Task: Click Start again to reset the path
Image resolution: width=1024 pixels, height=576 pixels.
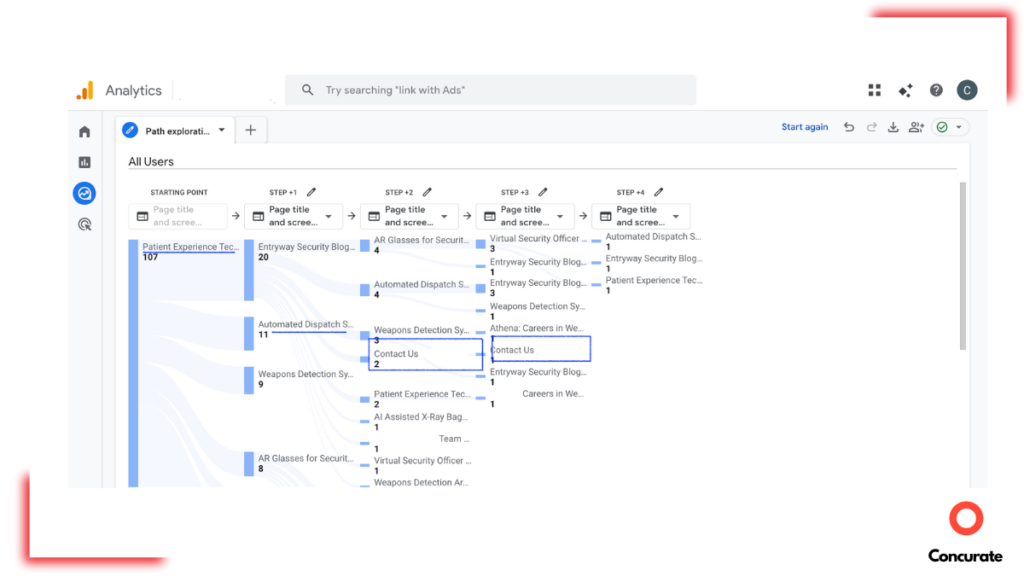Action: click(805, 127)
